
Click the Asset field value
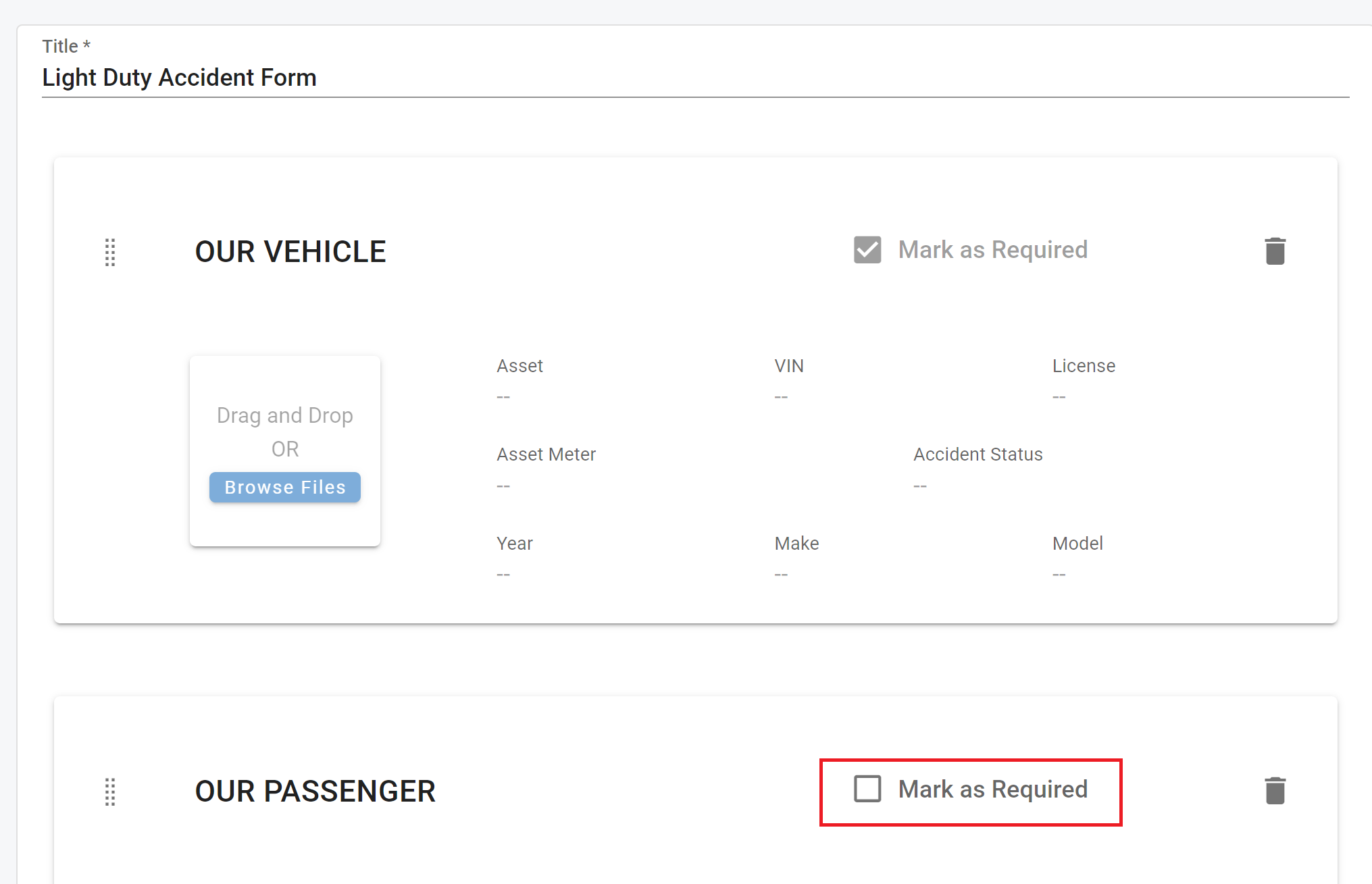(504, 396)
